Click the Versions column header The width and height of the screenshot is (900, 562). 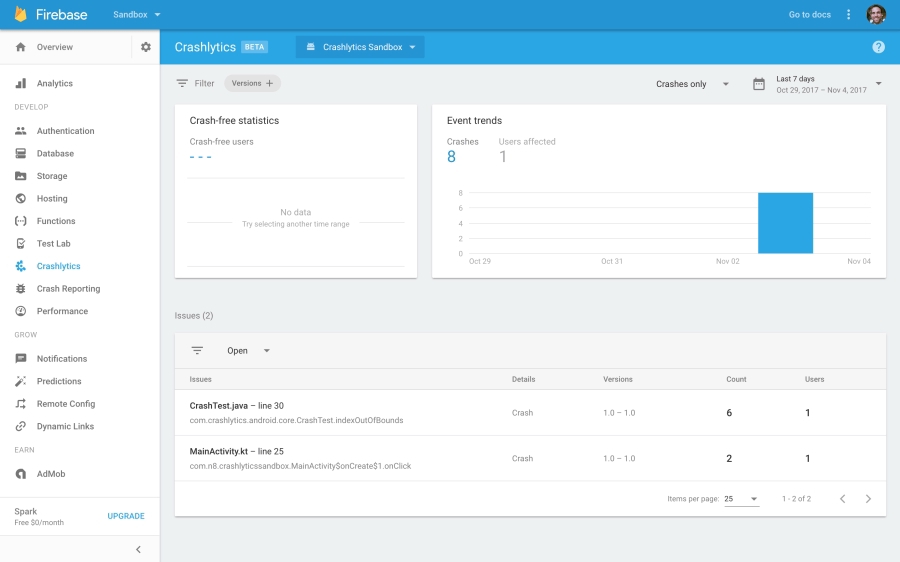[x=618, y=379]
